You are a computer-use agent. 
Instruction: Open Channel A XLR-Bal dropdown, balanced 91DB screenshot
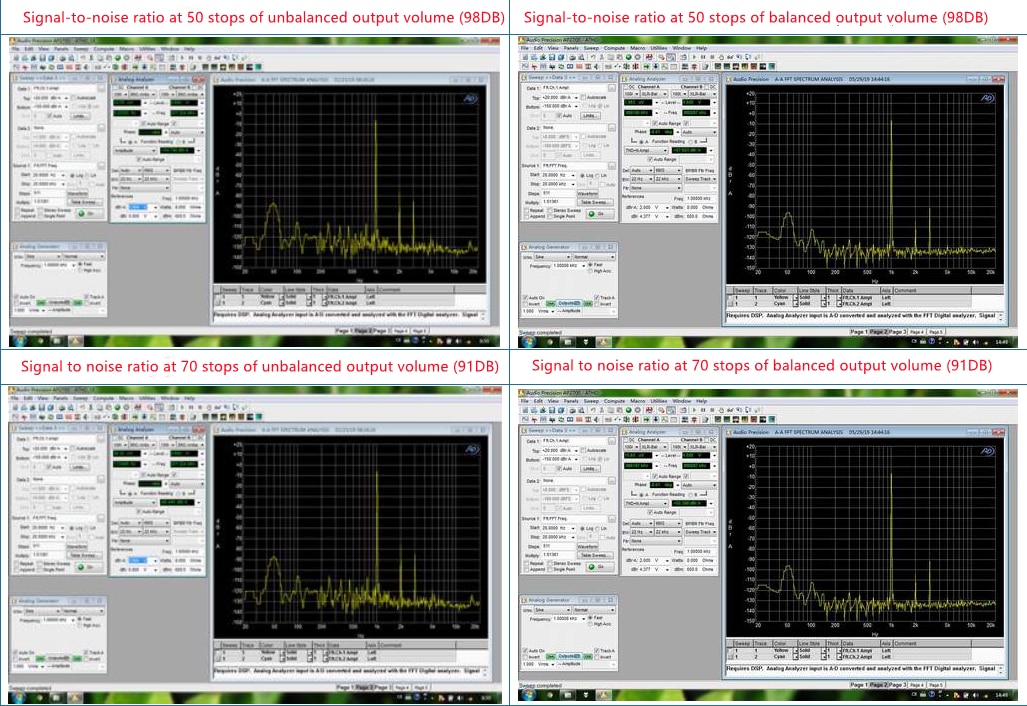[x=653, y=447]
